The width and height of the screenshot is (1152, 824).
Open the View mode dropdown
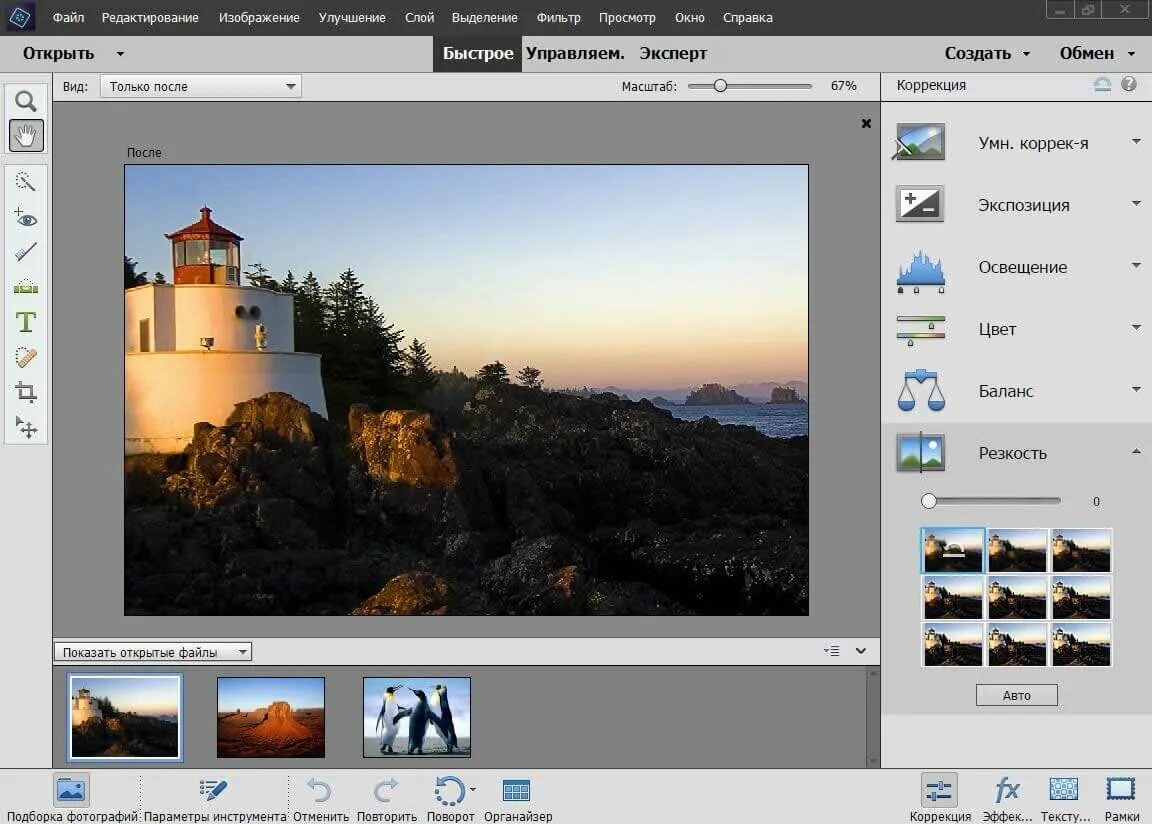[200, 86]
